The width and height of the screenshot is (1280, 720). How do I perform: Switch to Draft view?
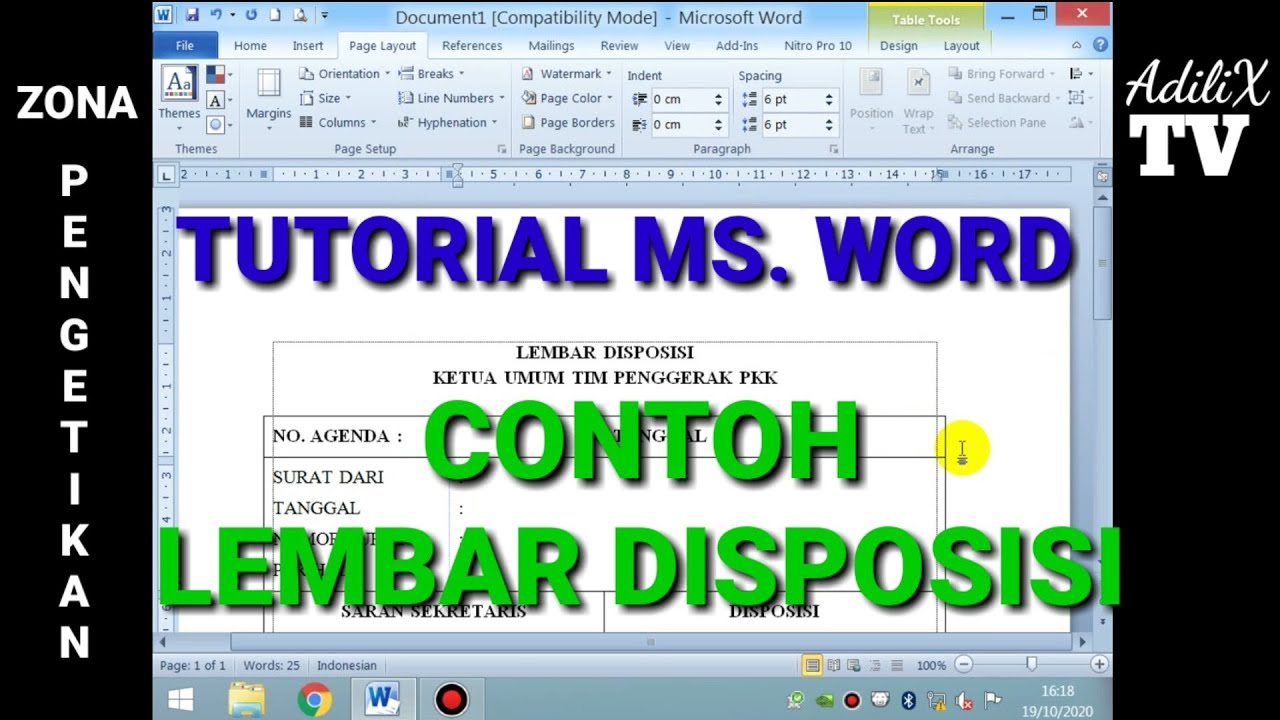pos(897,665)
